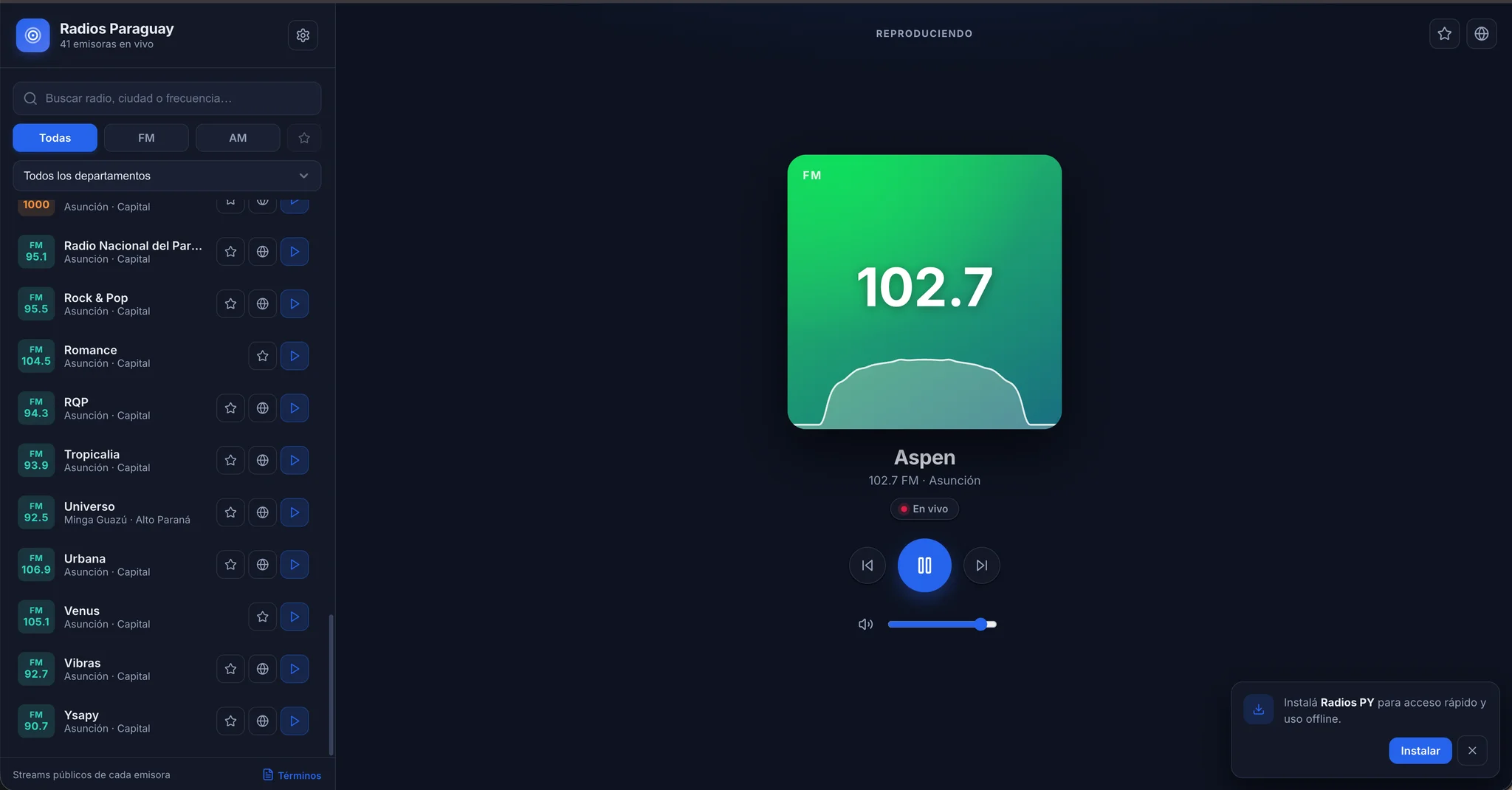The width and height of the screenshot is (1512, 790).
Task: Play Romance 104.5 station
Action: 295,356
